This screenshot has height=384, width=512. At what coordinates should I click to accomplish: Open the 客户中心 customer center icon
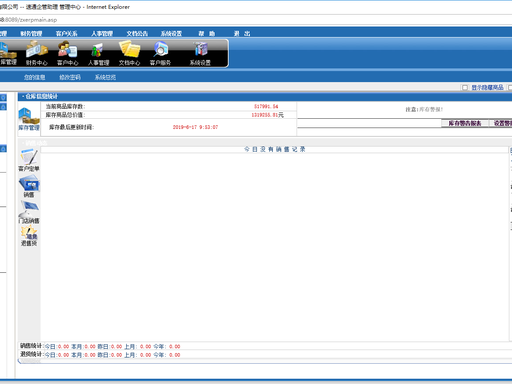coord(67,53)
